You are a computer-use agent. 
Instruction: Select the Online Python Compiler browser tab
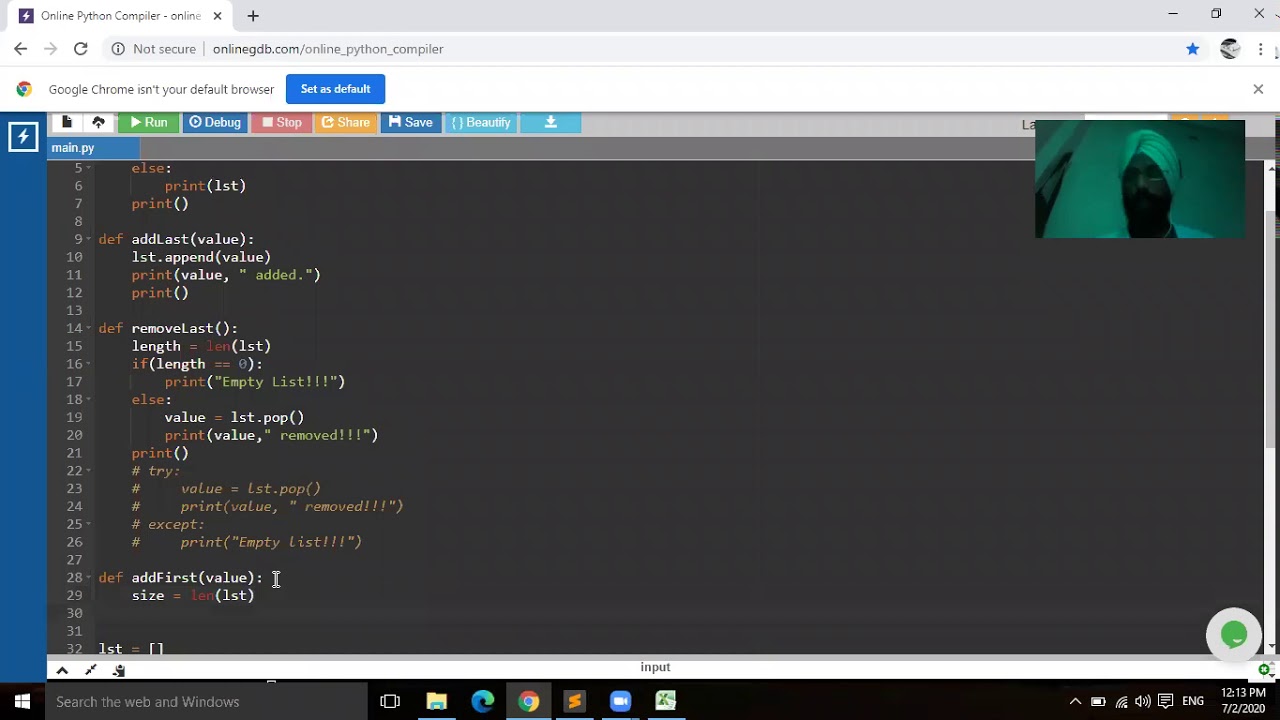click(121, 16)
